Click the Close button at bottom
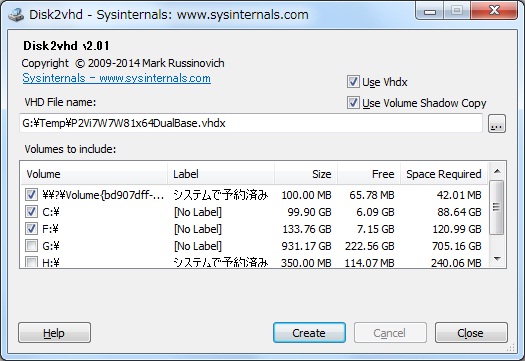525x361 pixels. tap(471, 333)
